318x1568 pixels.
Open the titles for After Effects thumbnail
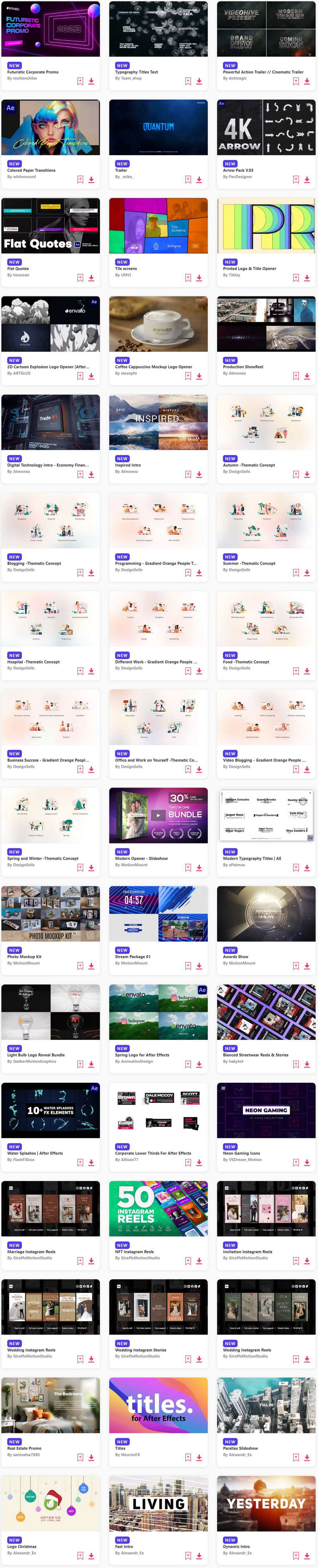pyautogui.click(x=158, y=1405)
